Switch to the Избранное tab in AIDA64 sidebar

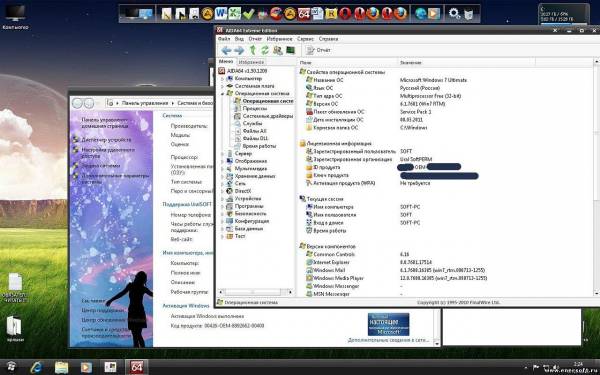point(251,62)
